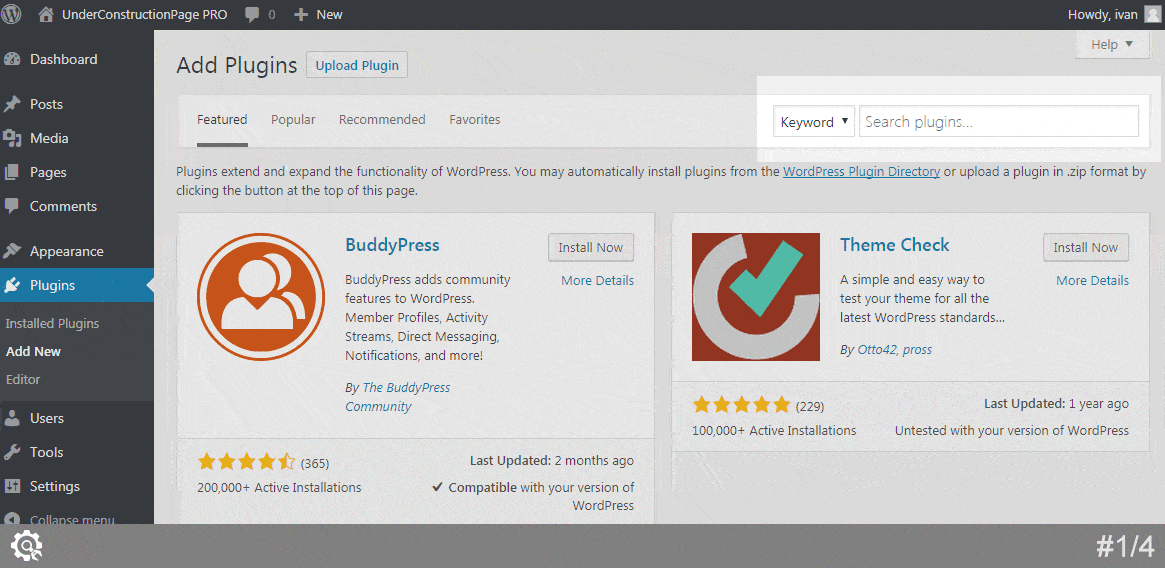Image resolution: width=1165 pixels, height=568 pixels.
Task: Click the Media icon in sidebar
Action: pos(12,138)
